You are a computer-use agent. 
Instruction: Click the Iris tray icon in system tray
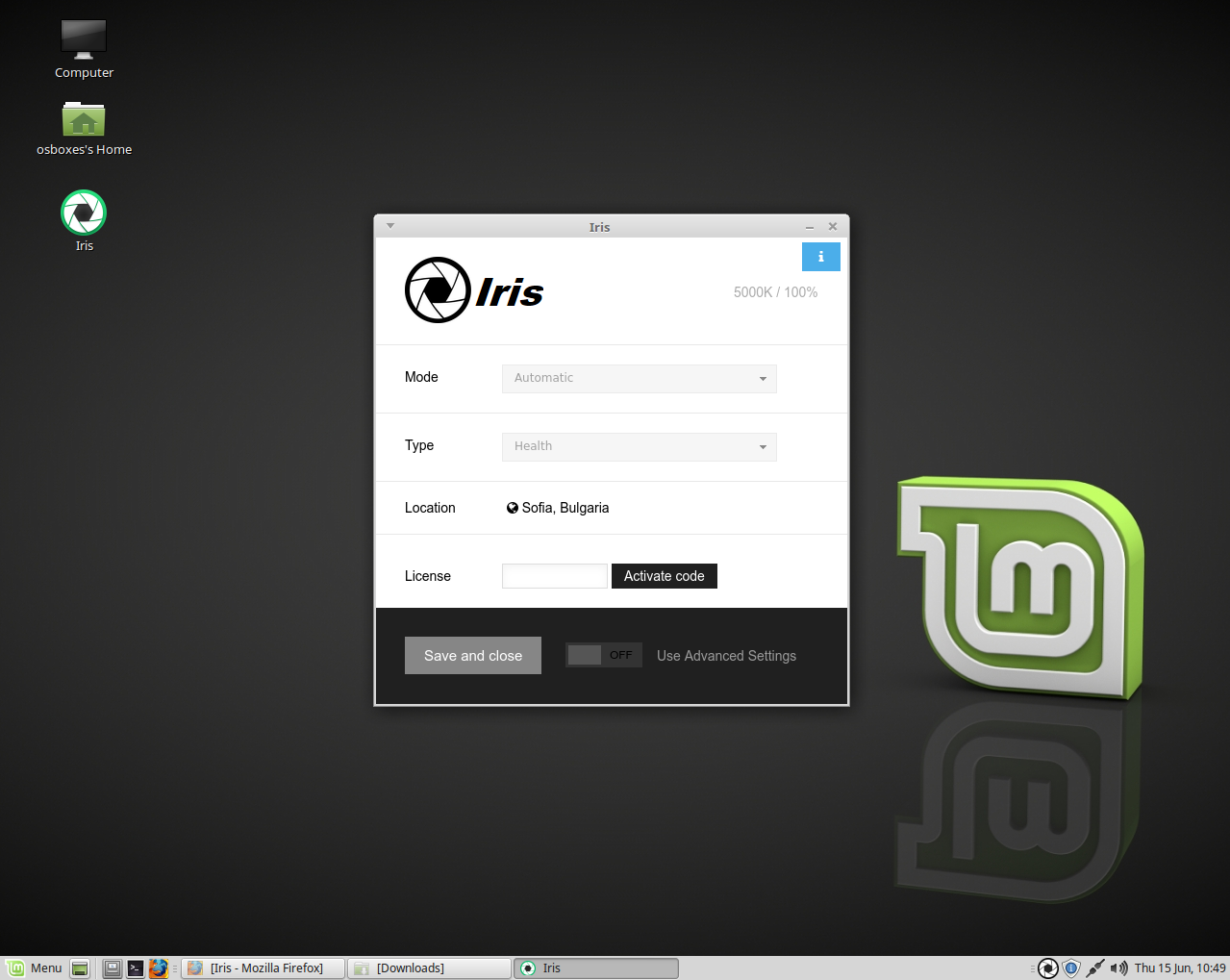coord(1048,968)
